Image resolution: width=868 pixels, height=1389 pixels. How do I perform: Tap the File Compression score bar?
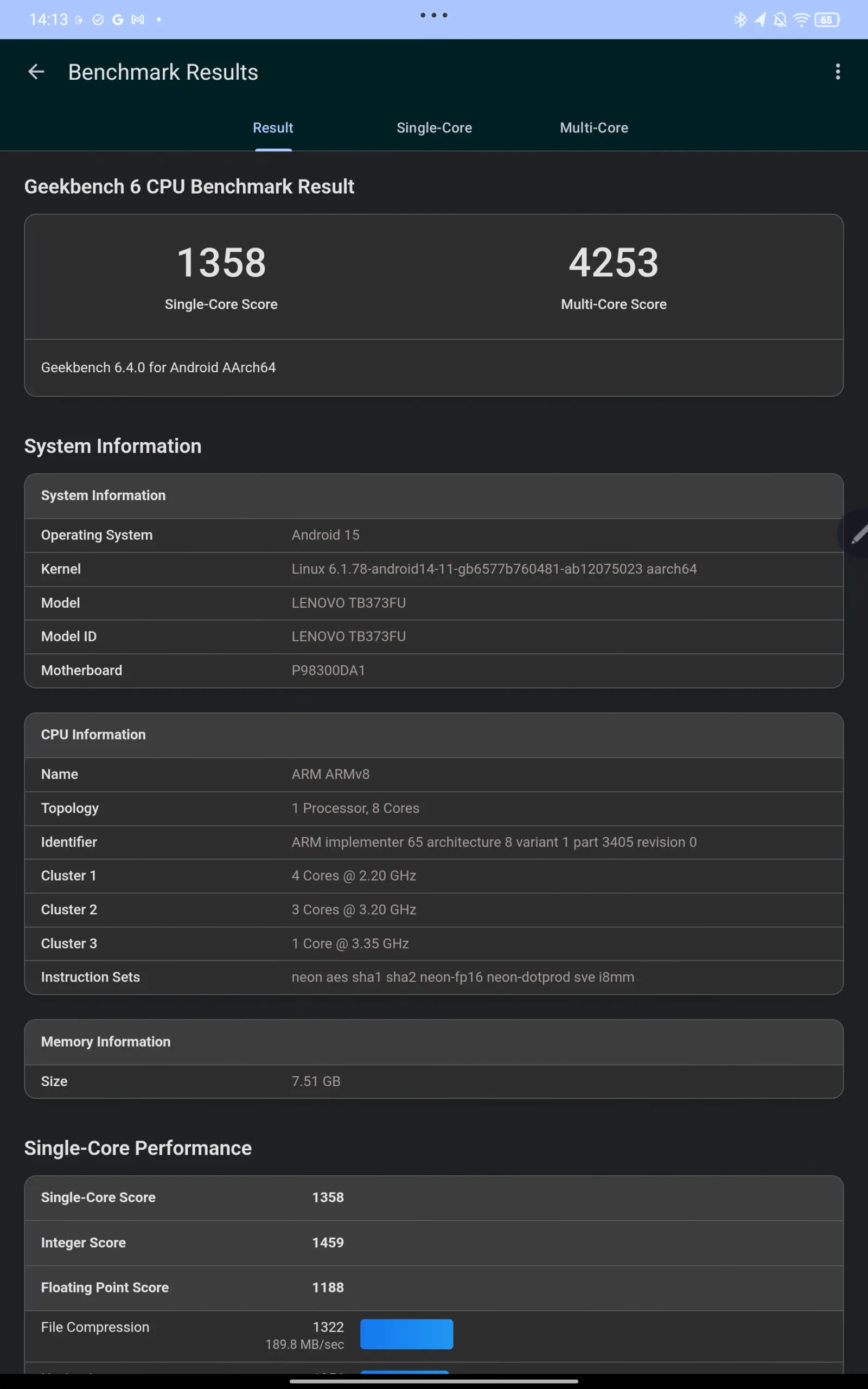coord(406,1334)
